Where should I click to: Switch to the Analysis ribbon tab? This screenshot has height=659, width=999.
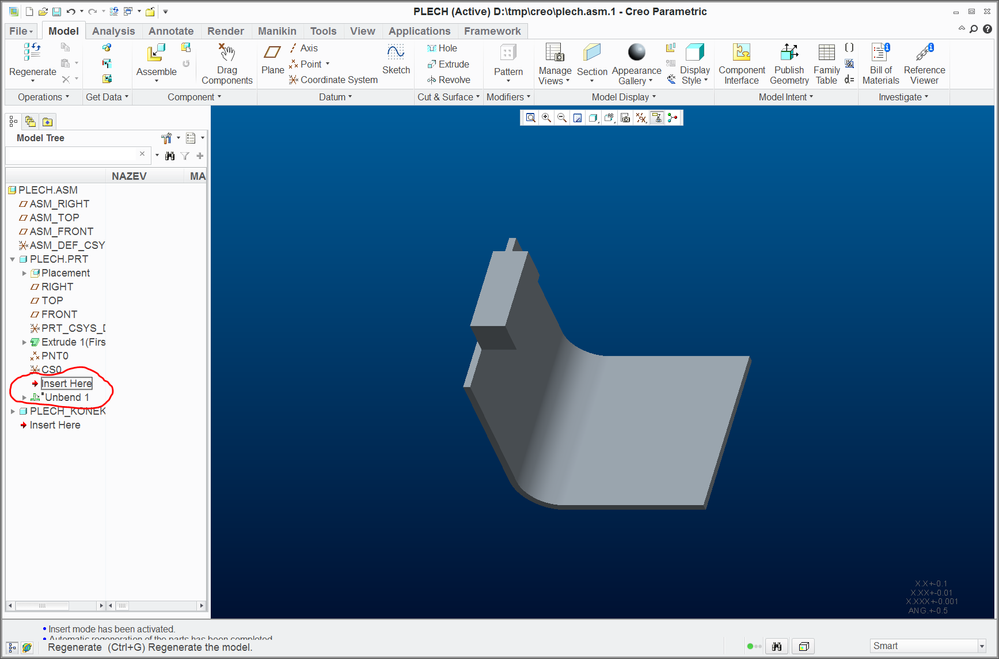tap(113, 31)
